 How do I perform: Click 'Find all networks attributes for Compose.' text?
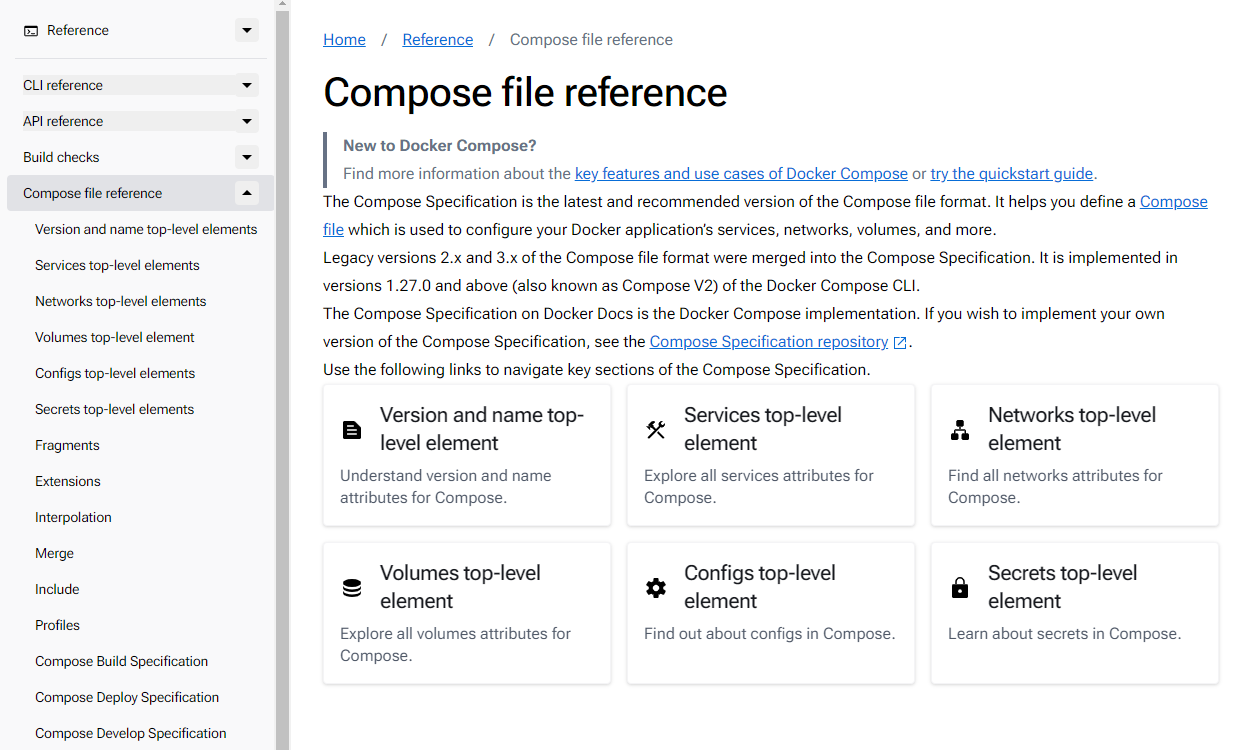1055,487
